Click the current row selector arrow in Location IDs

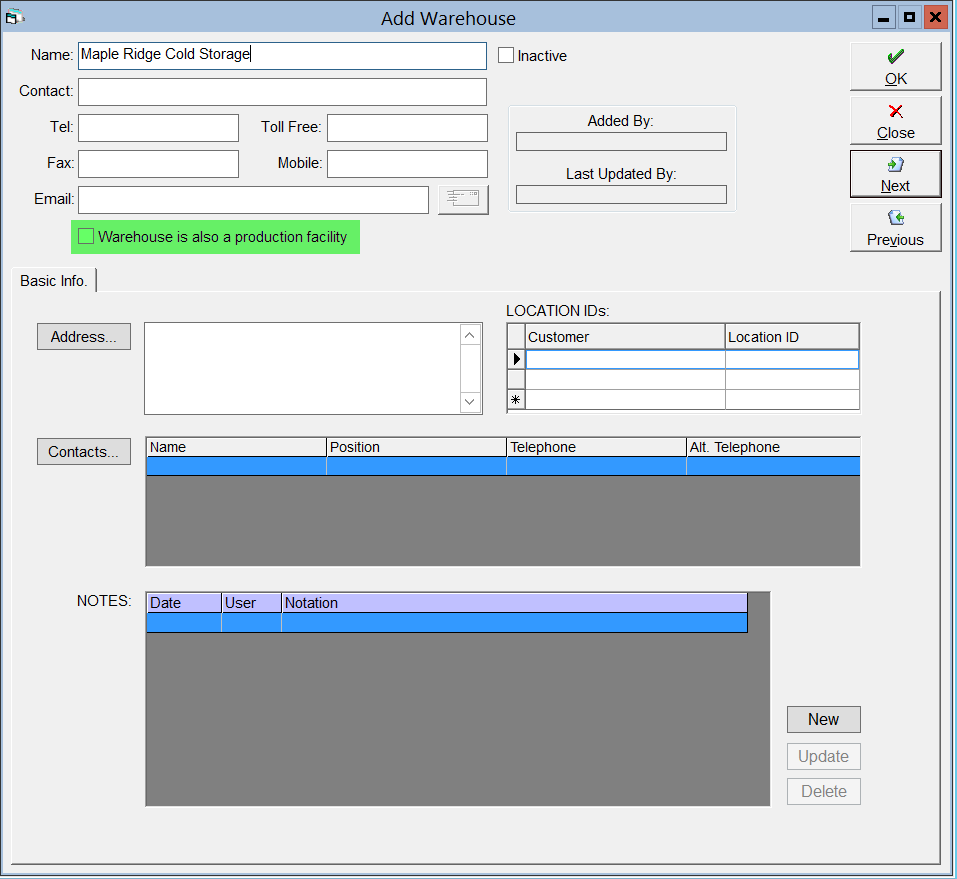click(516, 360)
